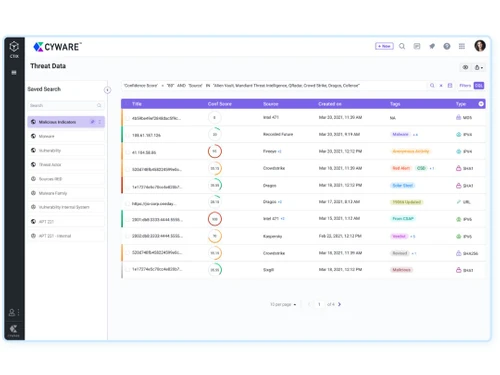Switch to Filters mode
This screenshot has height=375, width=500.
coord(465,86)
